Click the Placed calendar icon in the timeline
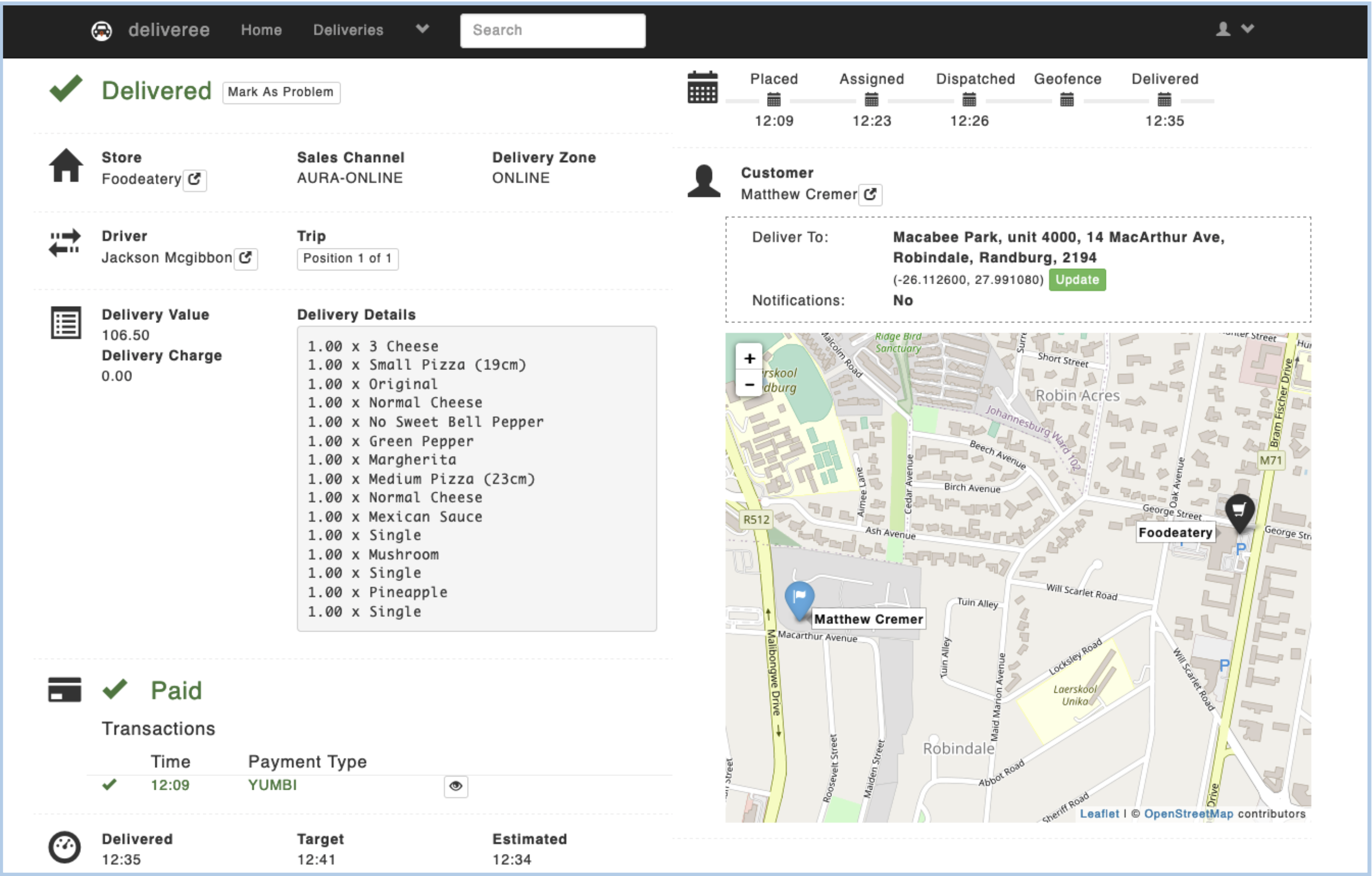This screenshot has width=1372, height=876. click(773, 100)
